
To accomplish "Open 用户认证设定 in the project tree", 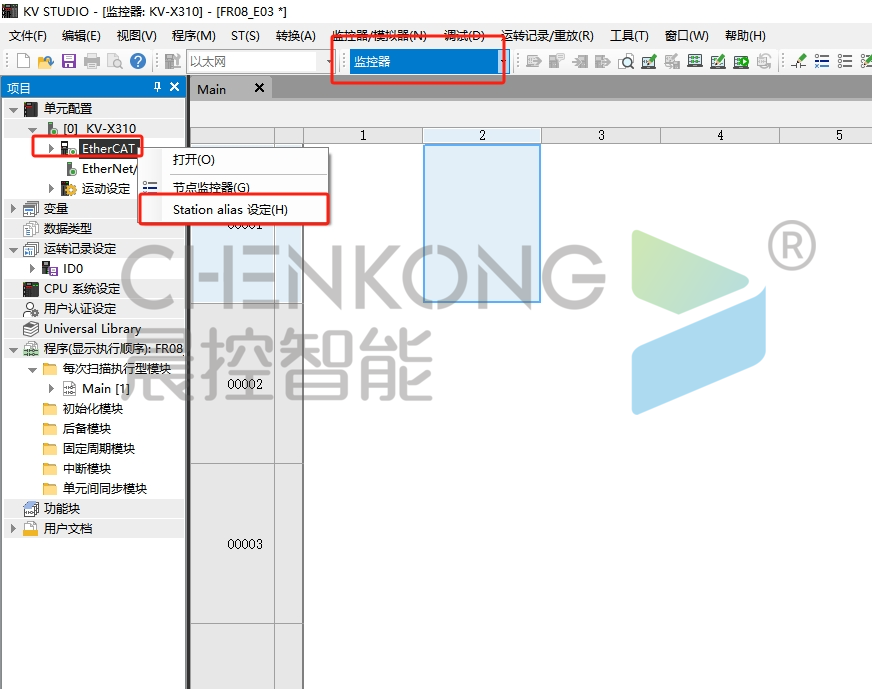I will tap(80, 309).
